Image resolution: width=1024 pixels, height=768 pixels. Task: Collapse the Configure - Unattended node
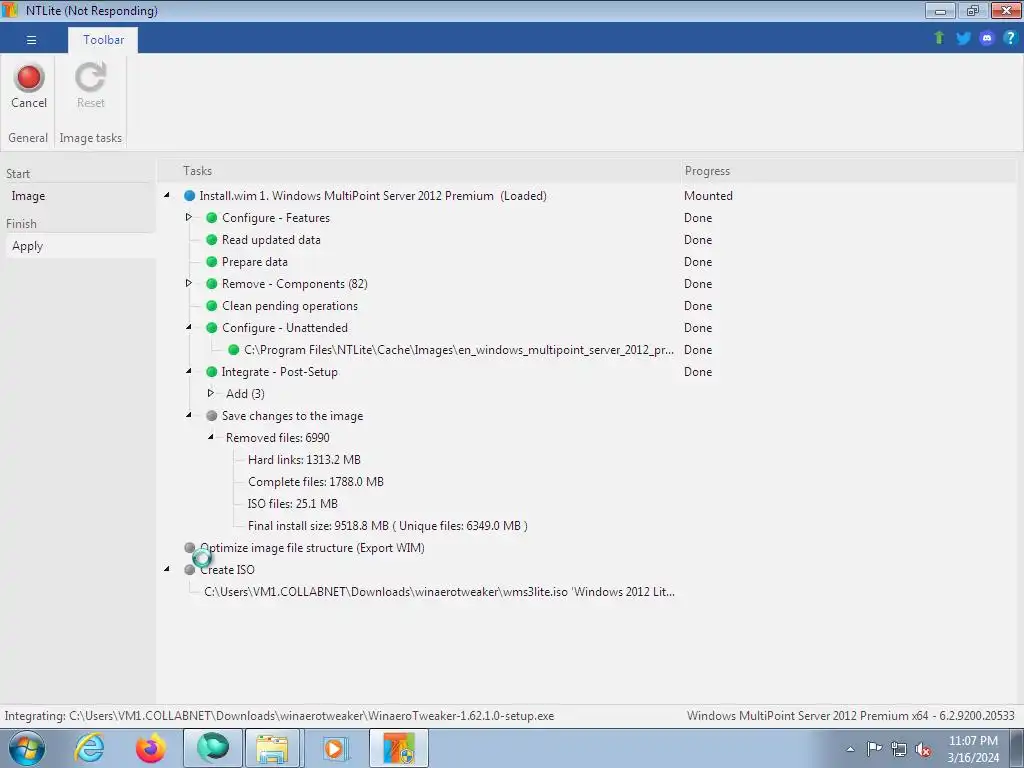189,327
